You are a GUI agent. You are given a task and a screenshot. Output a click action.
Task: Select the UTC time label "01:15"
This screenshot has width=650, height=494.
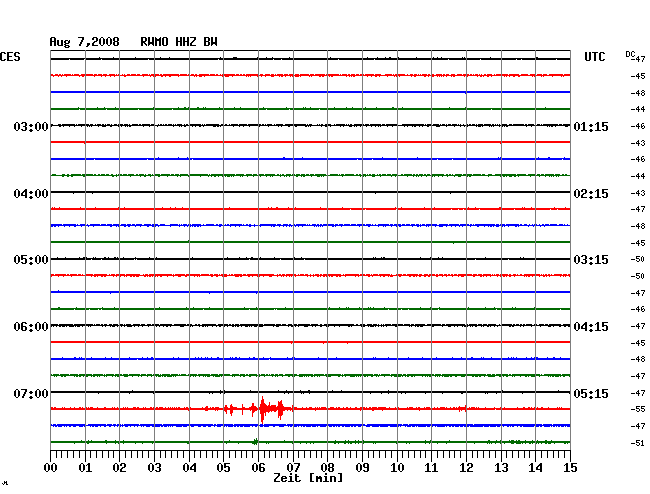[x=591, y=127]
